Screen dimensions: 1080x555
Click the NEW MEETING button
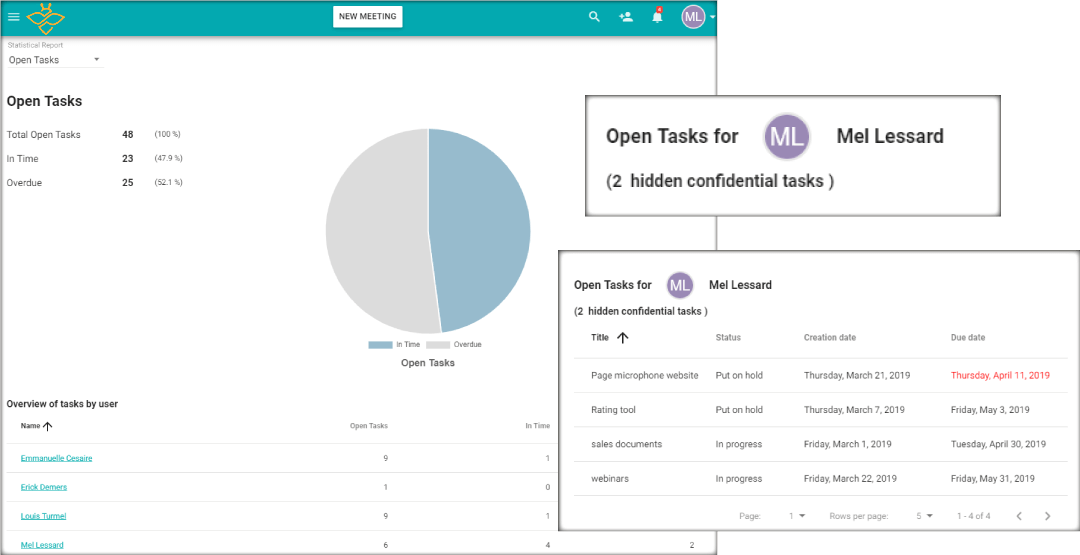pyautogui.click(x=368, y=17)
